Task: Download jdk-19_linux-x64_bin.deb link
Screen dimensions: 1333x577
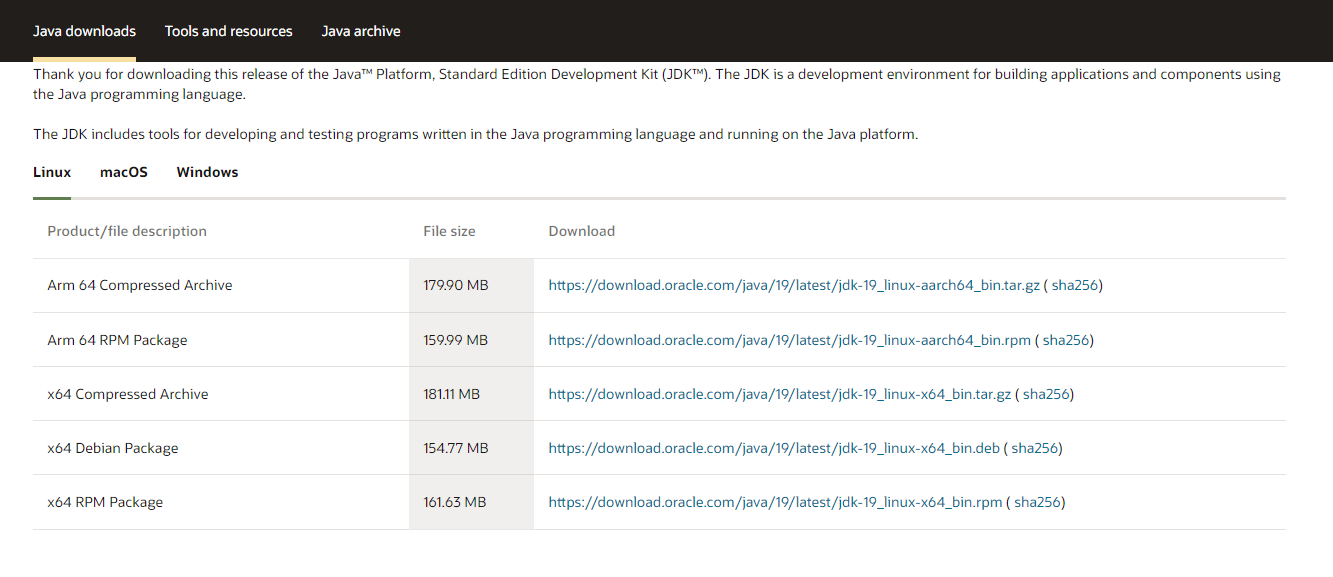Action: (x=774, y=448)
